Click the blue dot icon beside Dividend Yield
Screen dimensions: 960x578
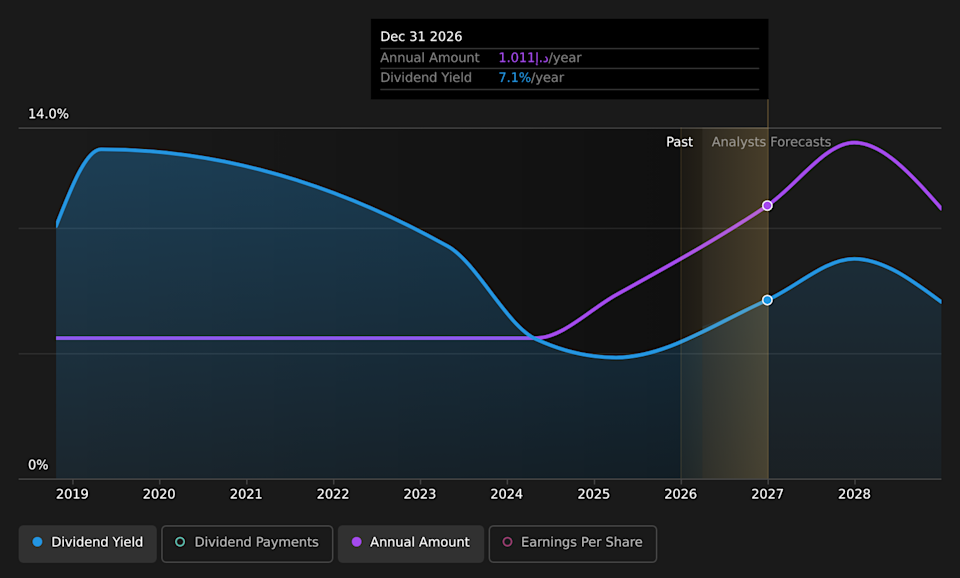point(37,543)
